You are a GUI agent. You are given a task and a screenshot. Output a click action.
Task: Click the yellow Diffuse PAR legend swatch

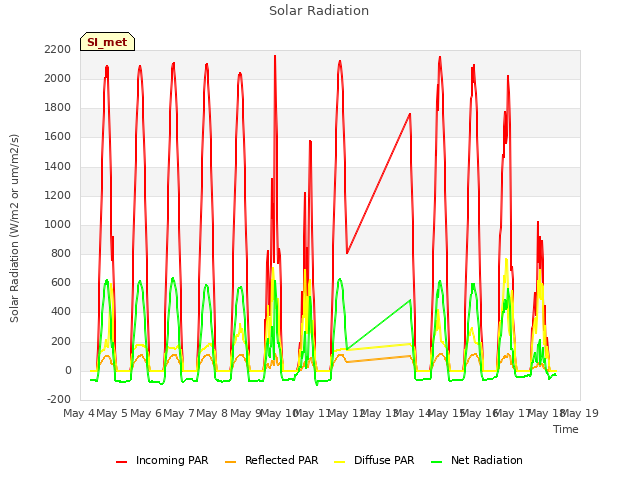(340, 462)
